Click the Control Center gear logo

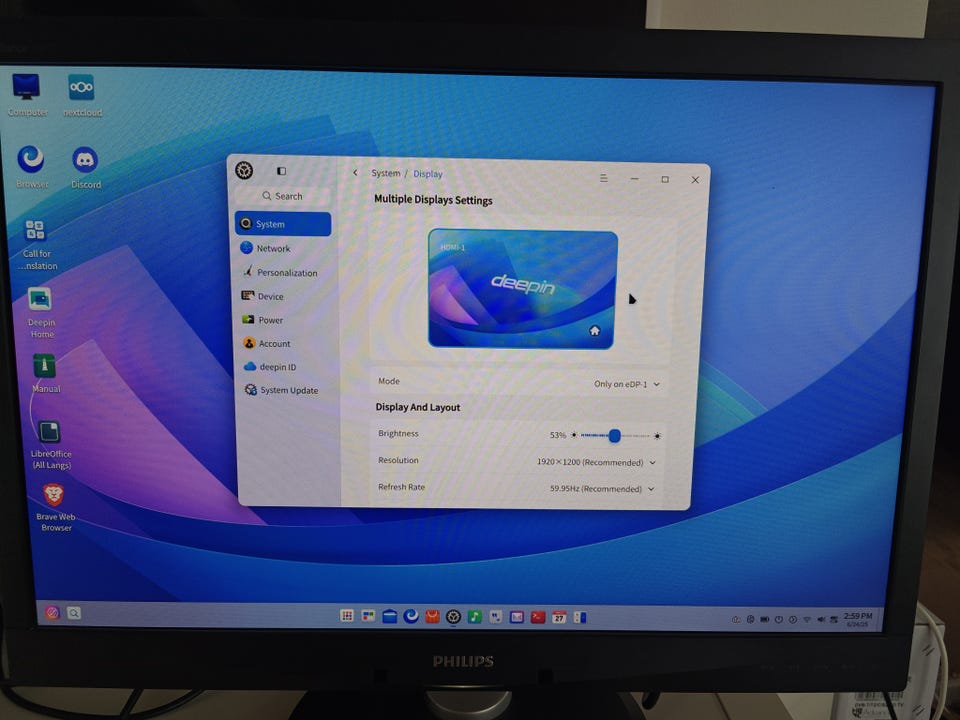coord(244,170)
